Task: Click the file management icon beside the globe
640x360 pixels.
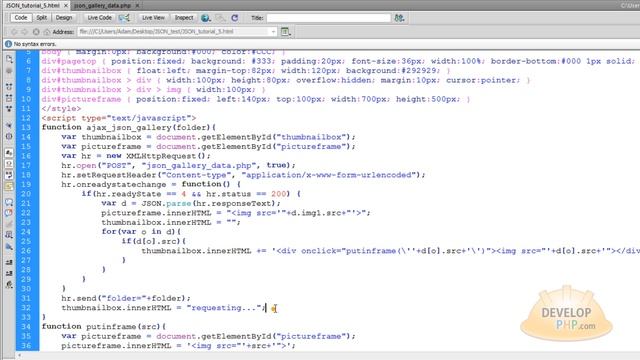Action: pyautogui.click(x=220, y=18)
